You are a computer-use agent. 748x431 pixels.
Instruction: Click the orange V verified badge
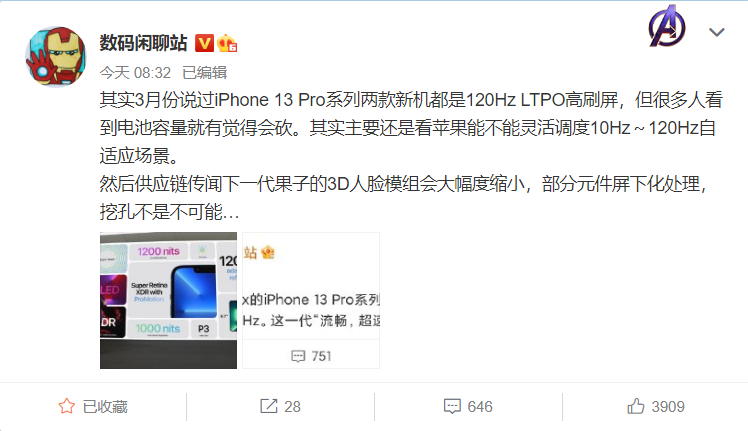(204, 43)
